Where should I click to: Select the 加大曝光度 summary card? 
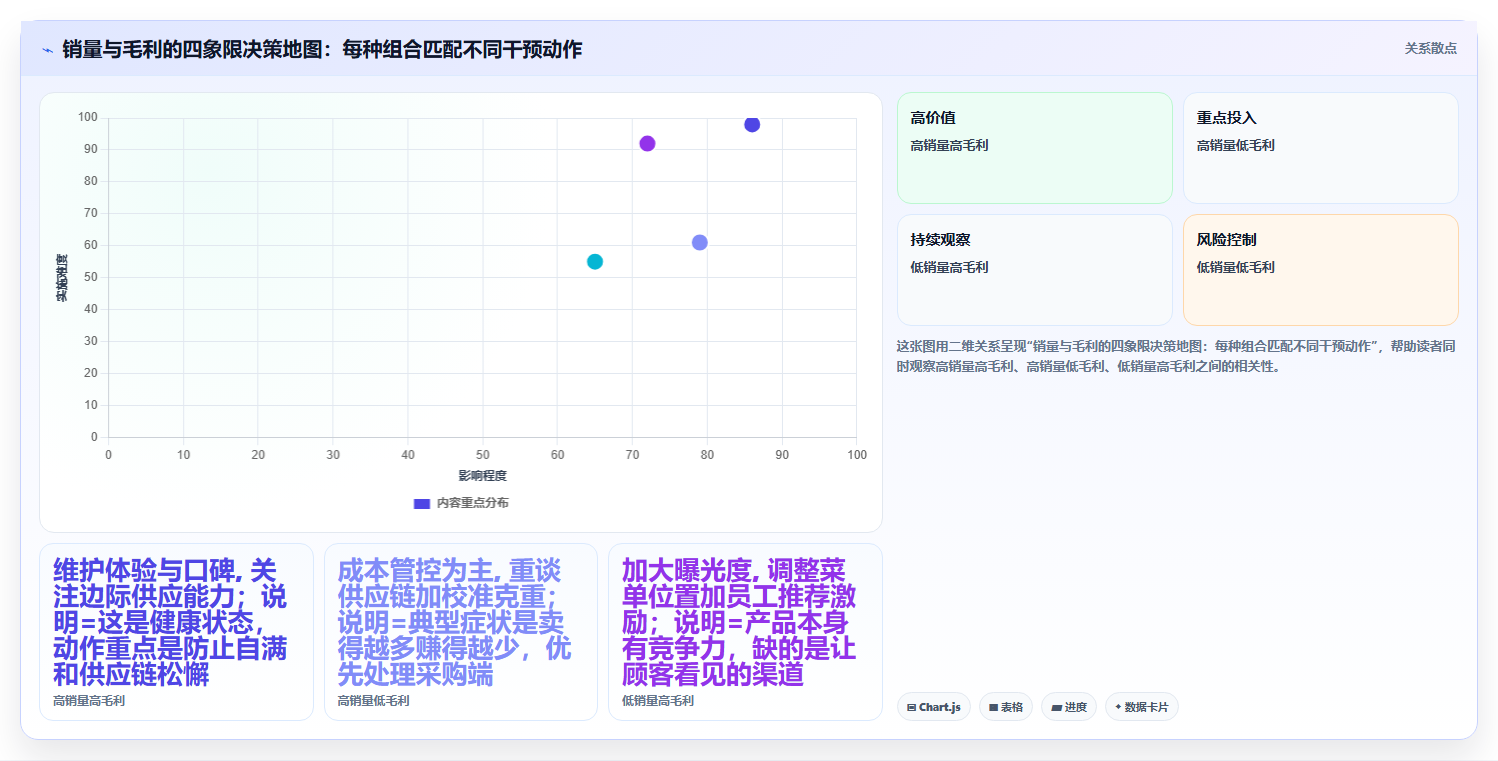click(x=745, y=632)
